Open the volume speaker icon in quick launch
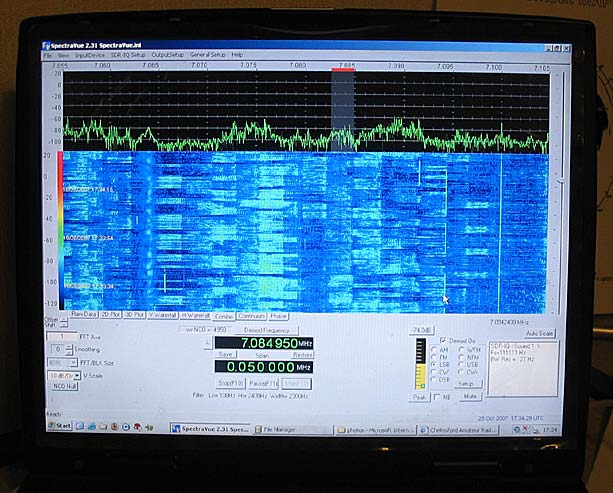Image resolution: width=613 pixels, height=493 pixels. click(x=149, y=427)
